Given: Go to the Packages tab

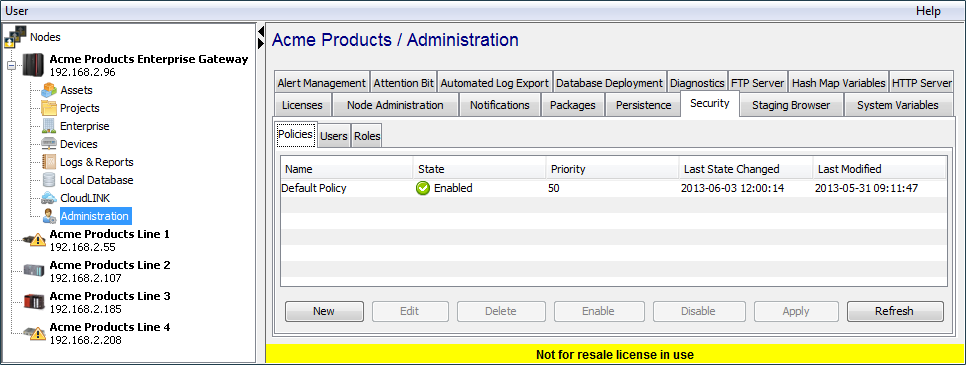Looking at the screenshot, I should pyautogui.click(x=573, y=105).
